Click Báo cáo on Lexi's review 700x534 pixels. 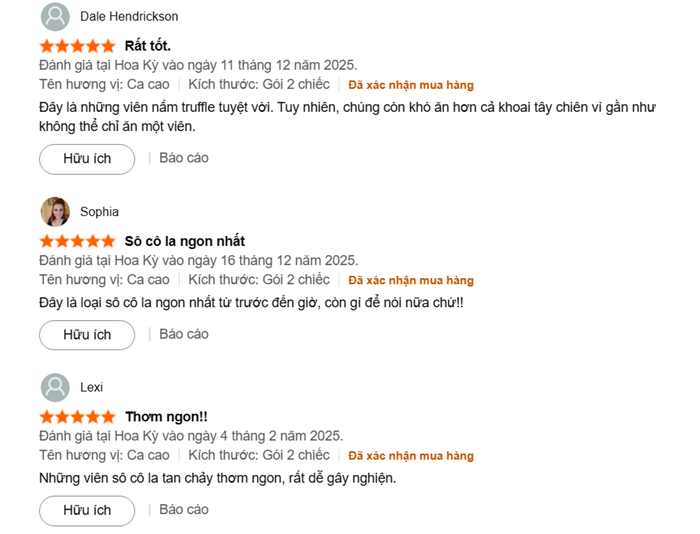click(x=184, y=509)
